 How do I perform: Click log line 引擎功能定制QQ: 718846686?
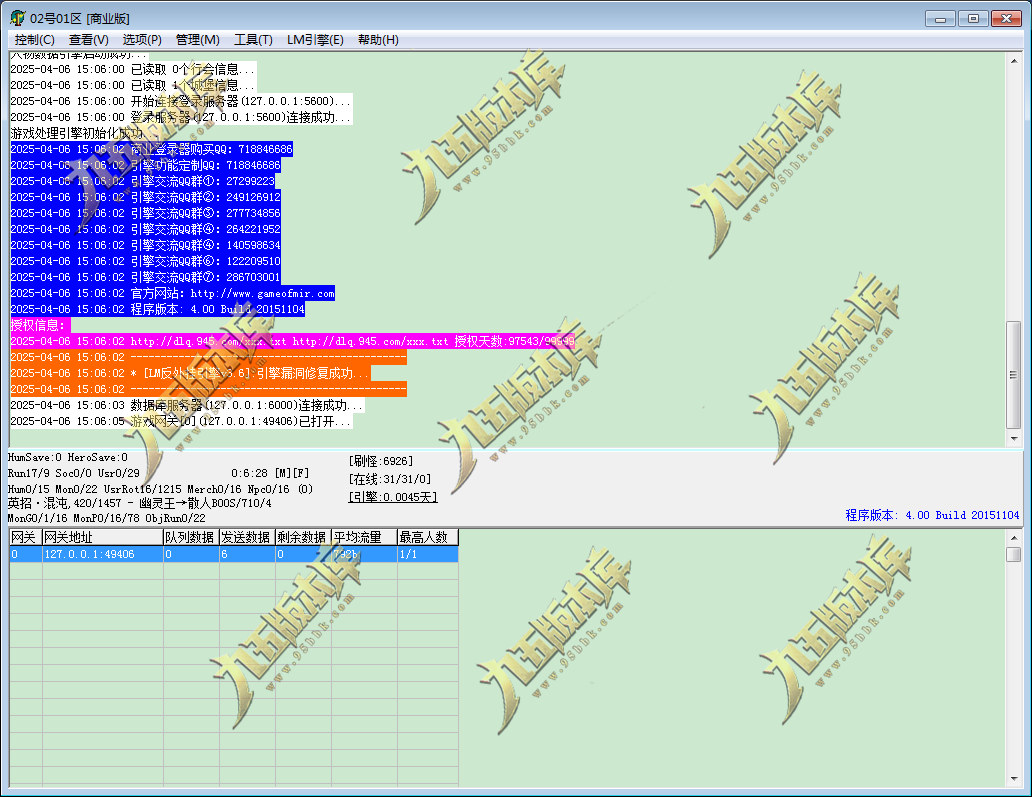(x=145, y=165)
